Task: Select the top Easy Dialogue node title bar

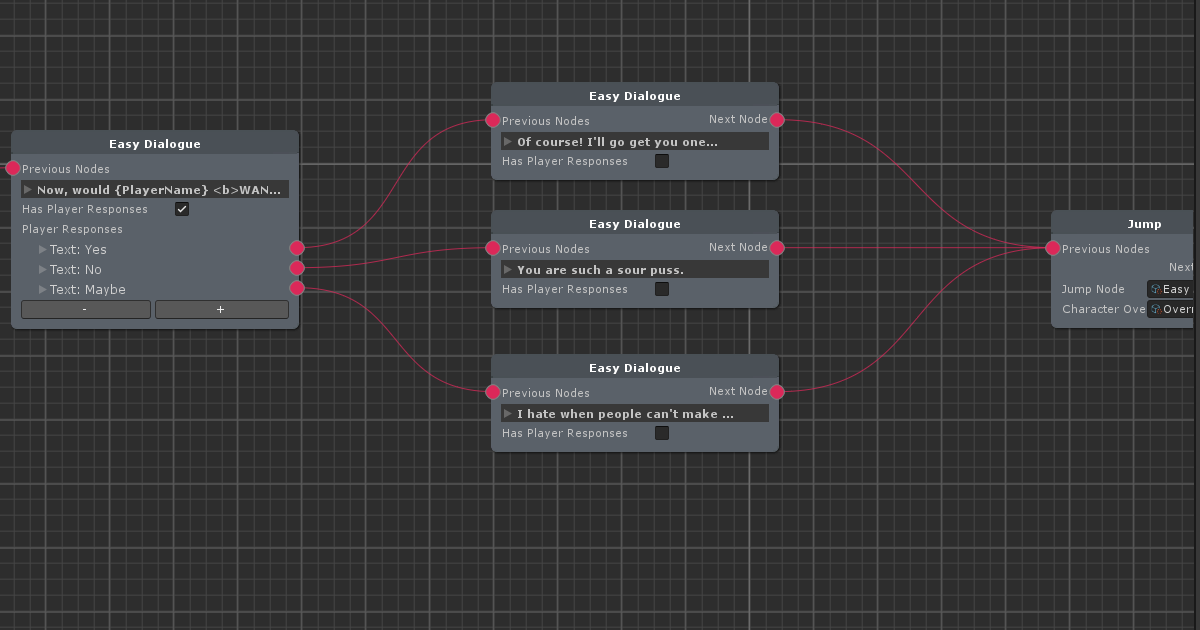Action: tap(635, 95)
